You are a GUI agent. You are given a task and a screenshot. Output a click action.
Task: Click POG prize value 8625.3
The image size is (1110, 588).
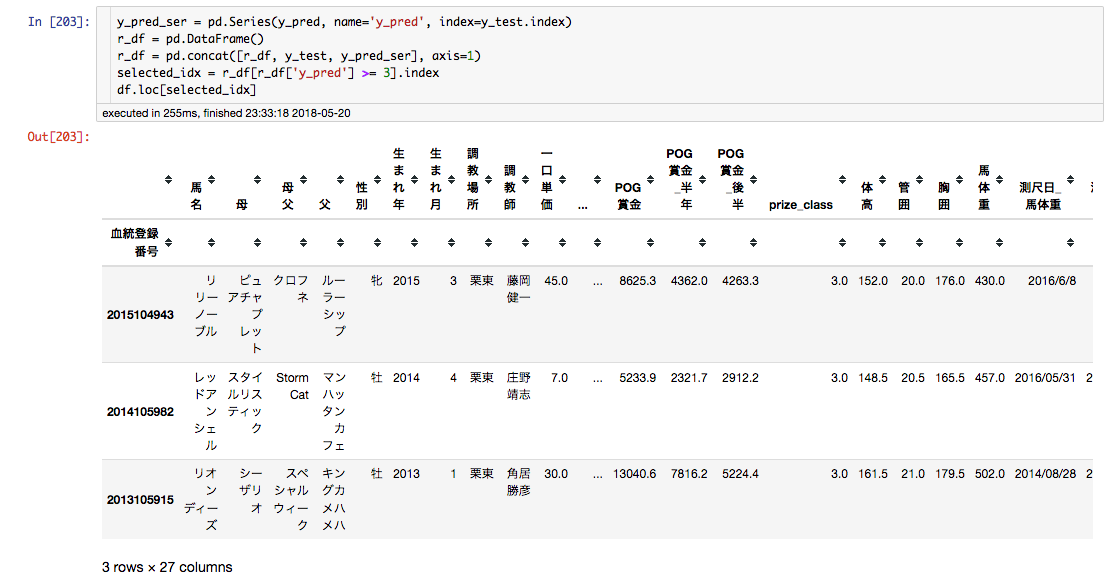637,281
